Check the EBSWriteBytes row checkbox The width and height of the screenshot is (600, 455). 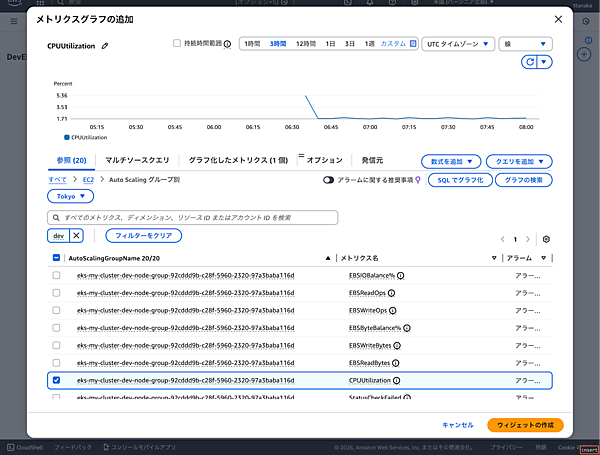[56, 345]
